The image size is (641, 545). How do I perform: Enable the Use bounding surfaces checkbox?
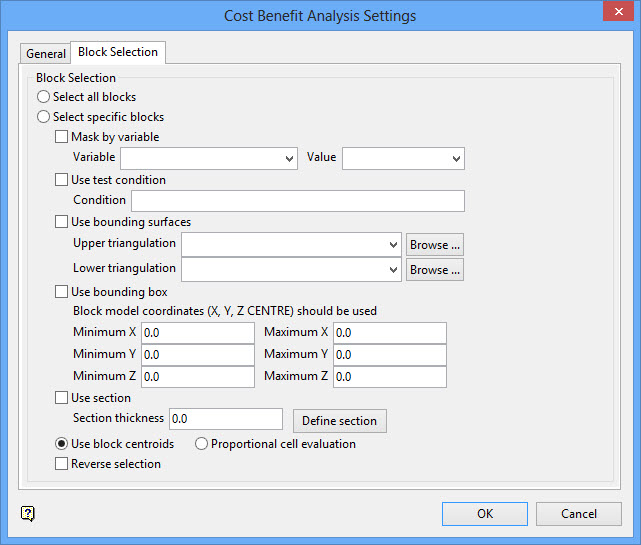[x=62, y=222]
